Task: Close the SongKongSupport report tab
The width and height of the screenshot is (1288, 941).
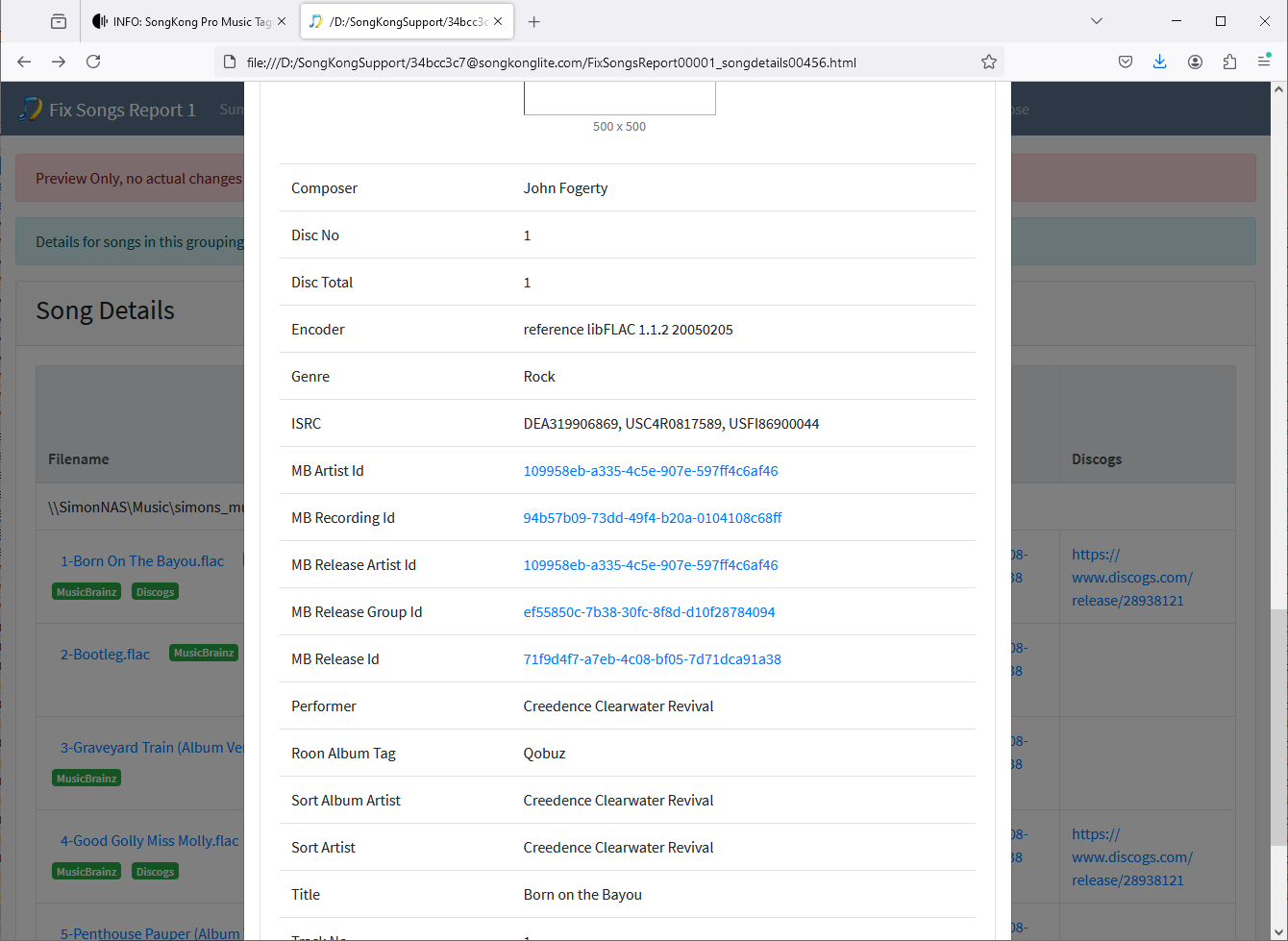Action: coord(498,21)
